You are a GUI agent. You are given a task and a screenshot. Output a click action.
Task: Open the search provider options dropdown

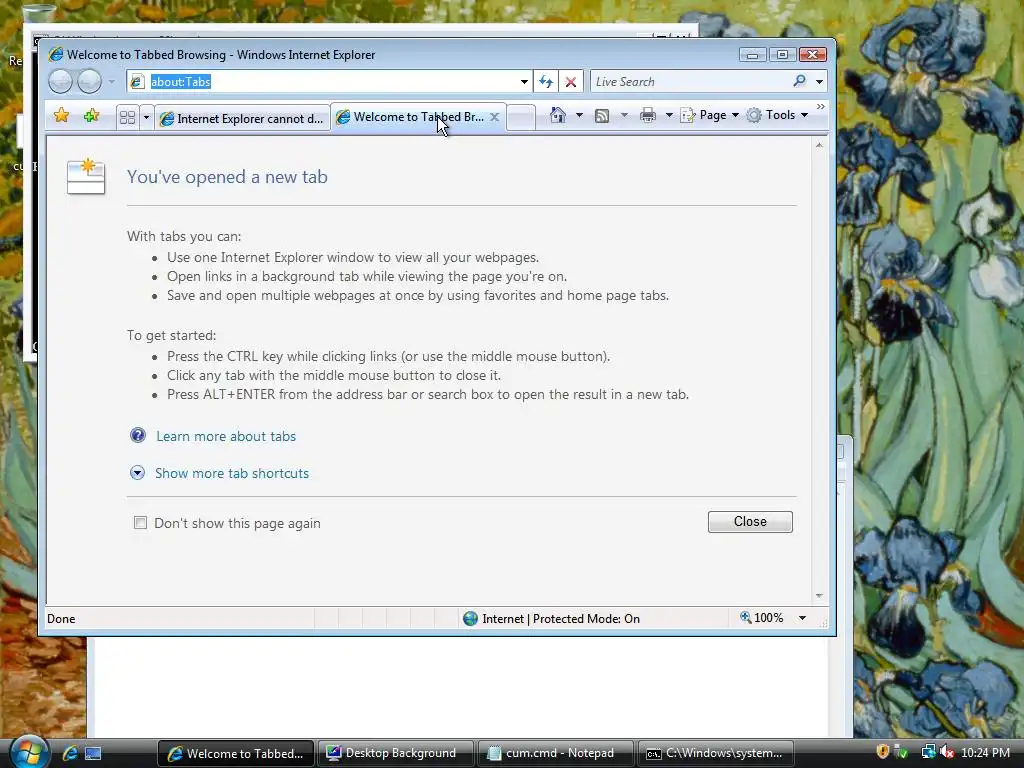(x=820, y=82)
